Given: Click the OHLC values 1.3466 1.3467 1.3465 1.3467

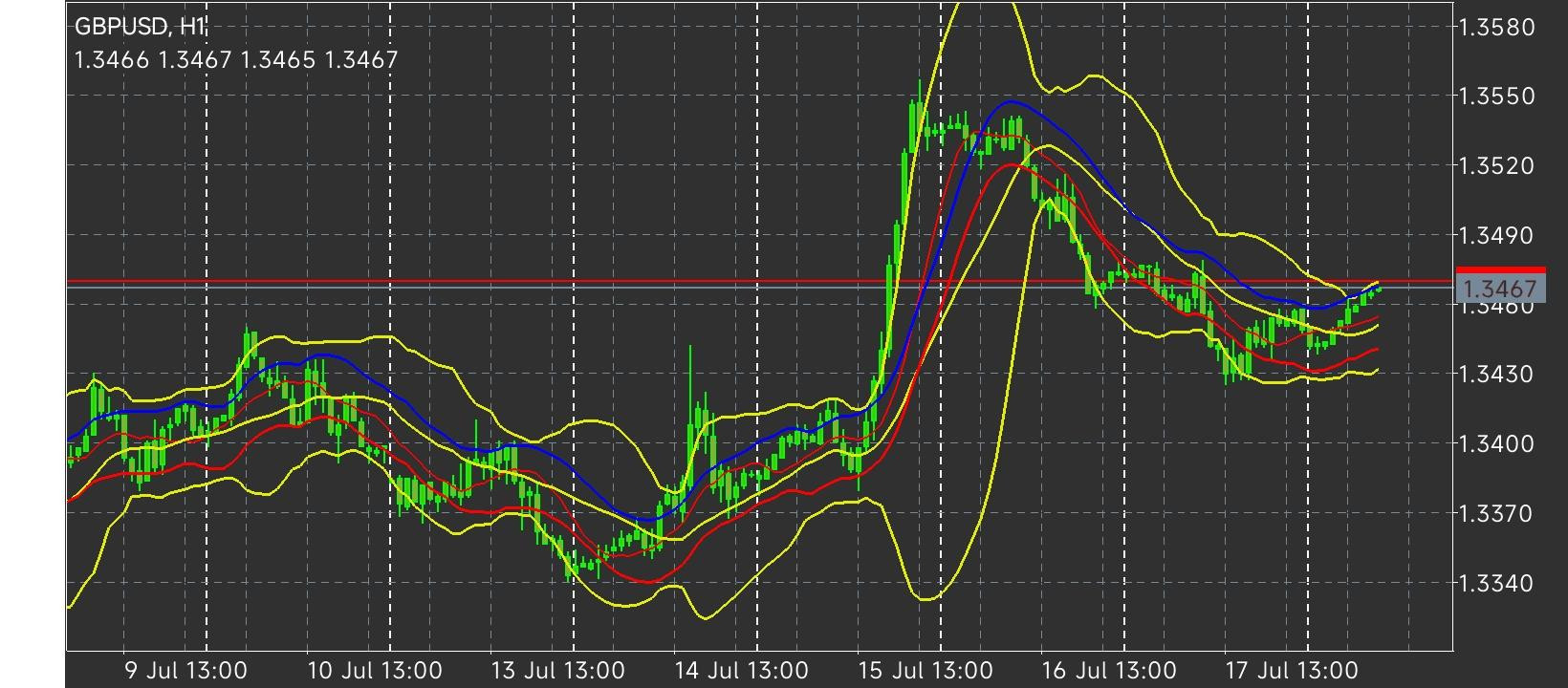Looking at the screenshot, I should tap(236, 60).
